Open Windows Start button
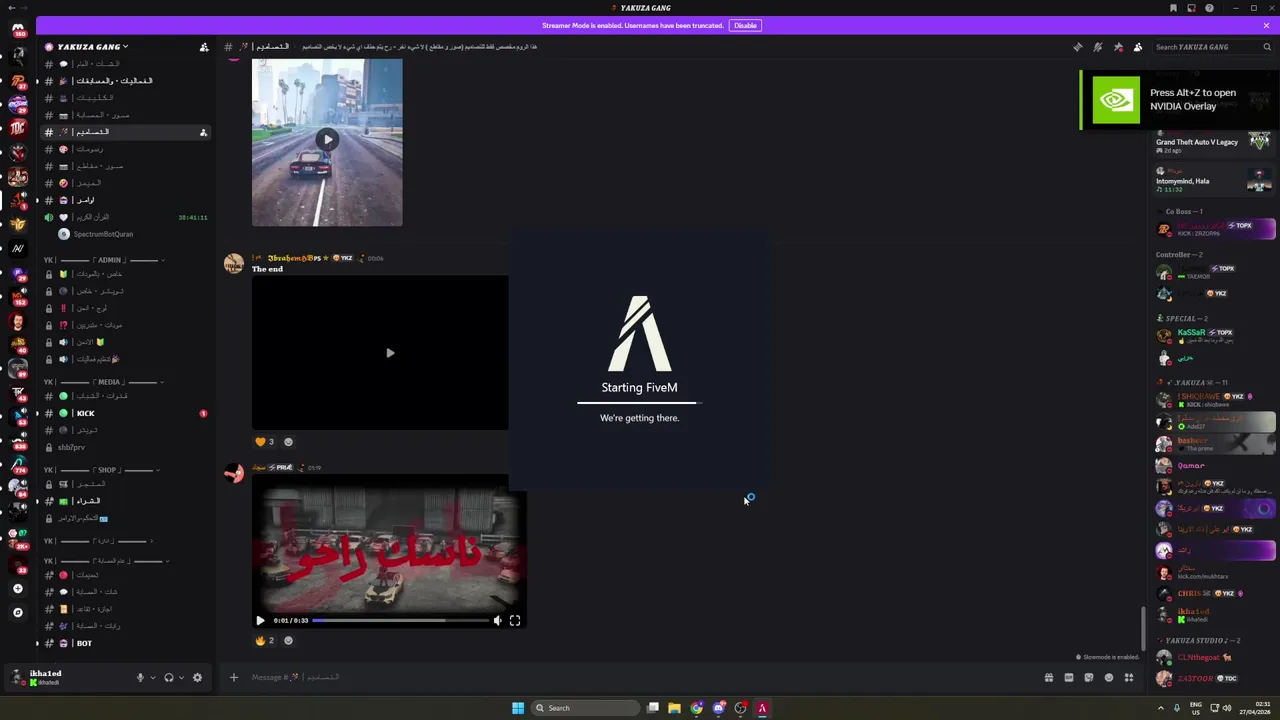Image resolution: width=1280 pixels, height=720 pixels. pyautogui.click(x=518, y=708)
